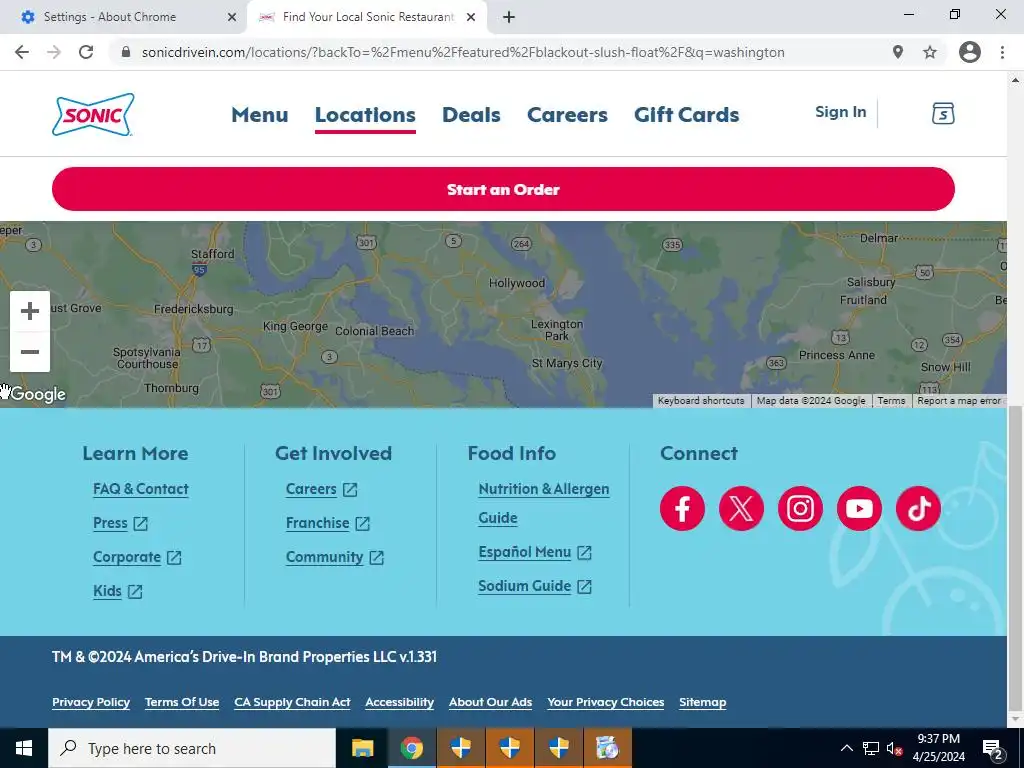This screenshot has width=1024, height=768.
Task: Open Terms Of Use link
Action: (x=182, y=702)
